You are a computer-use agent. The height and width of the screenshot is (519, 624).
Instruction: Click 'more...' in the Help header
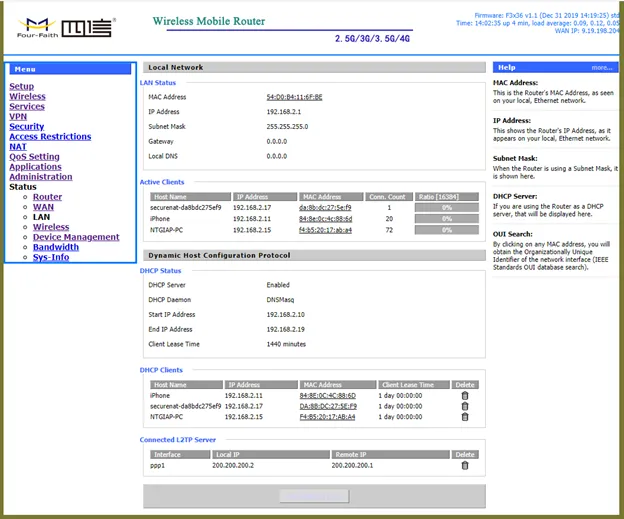(601, 68)
